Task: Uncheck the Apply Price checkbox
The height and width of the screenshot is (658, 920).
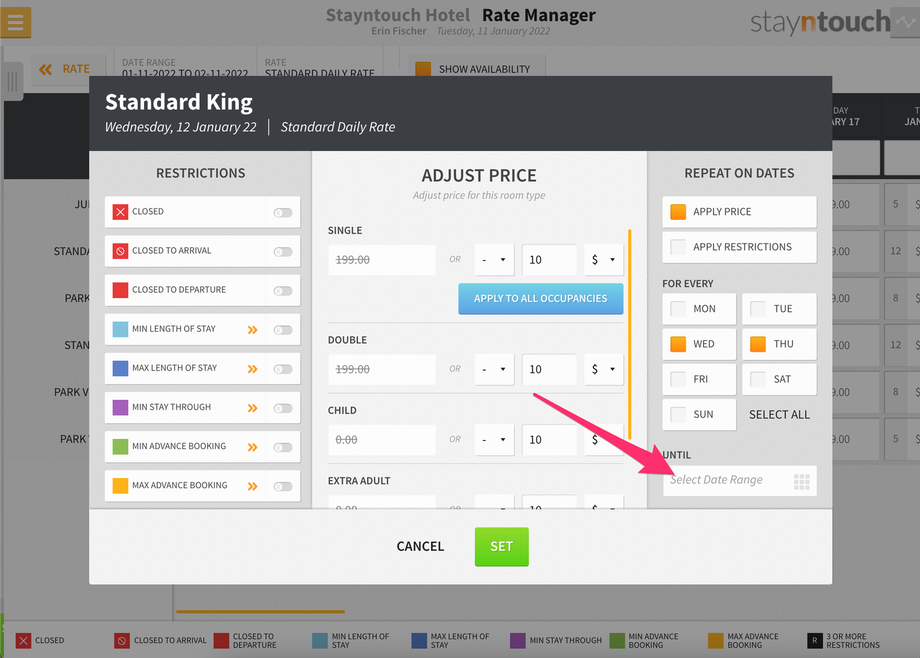Action: (x=678, y=212)
